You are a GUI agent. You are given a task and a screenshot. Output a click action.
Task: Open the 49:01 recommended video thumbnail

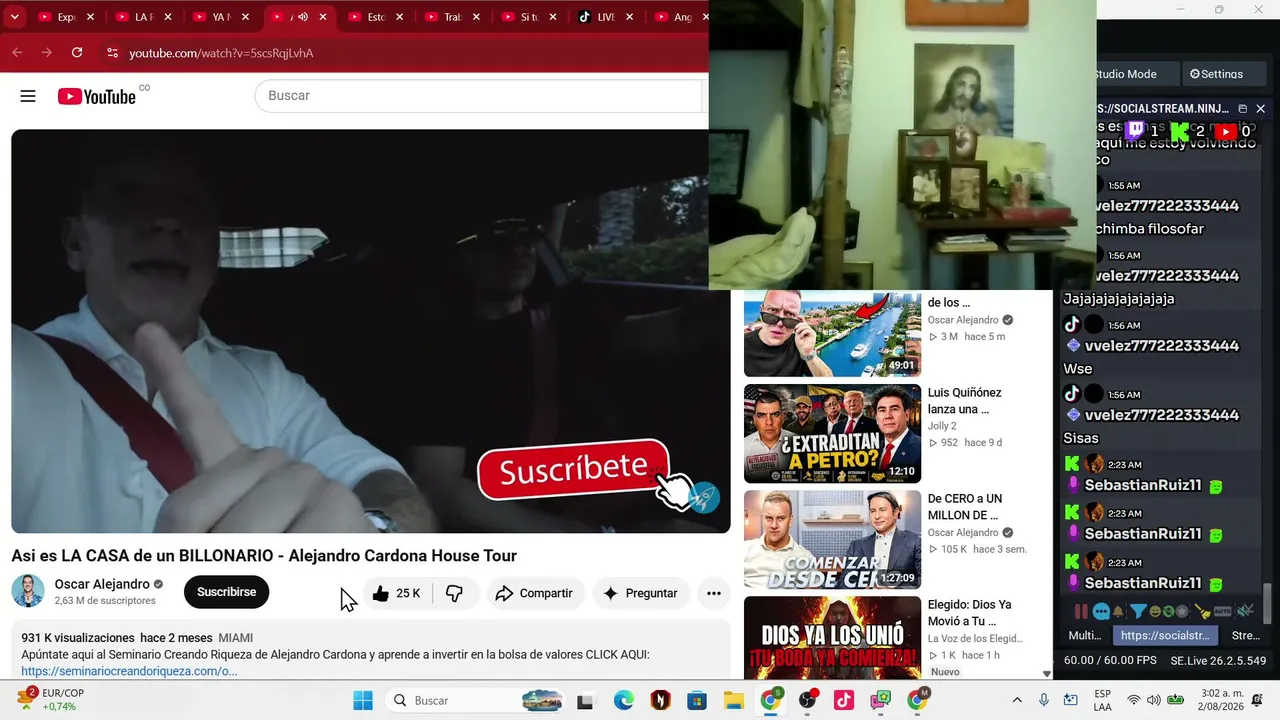[x=832, y=333]
